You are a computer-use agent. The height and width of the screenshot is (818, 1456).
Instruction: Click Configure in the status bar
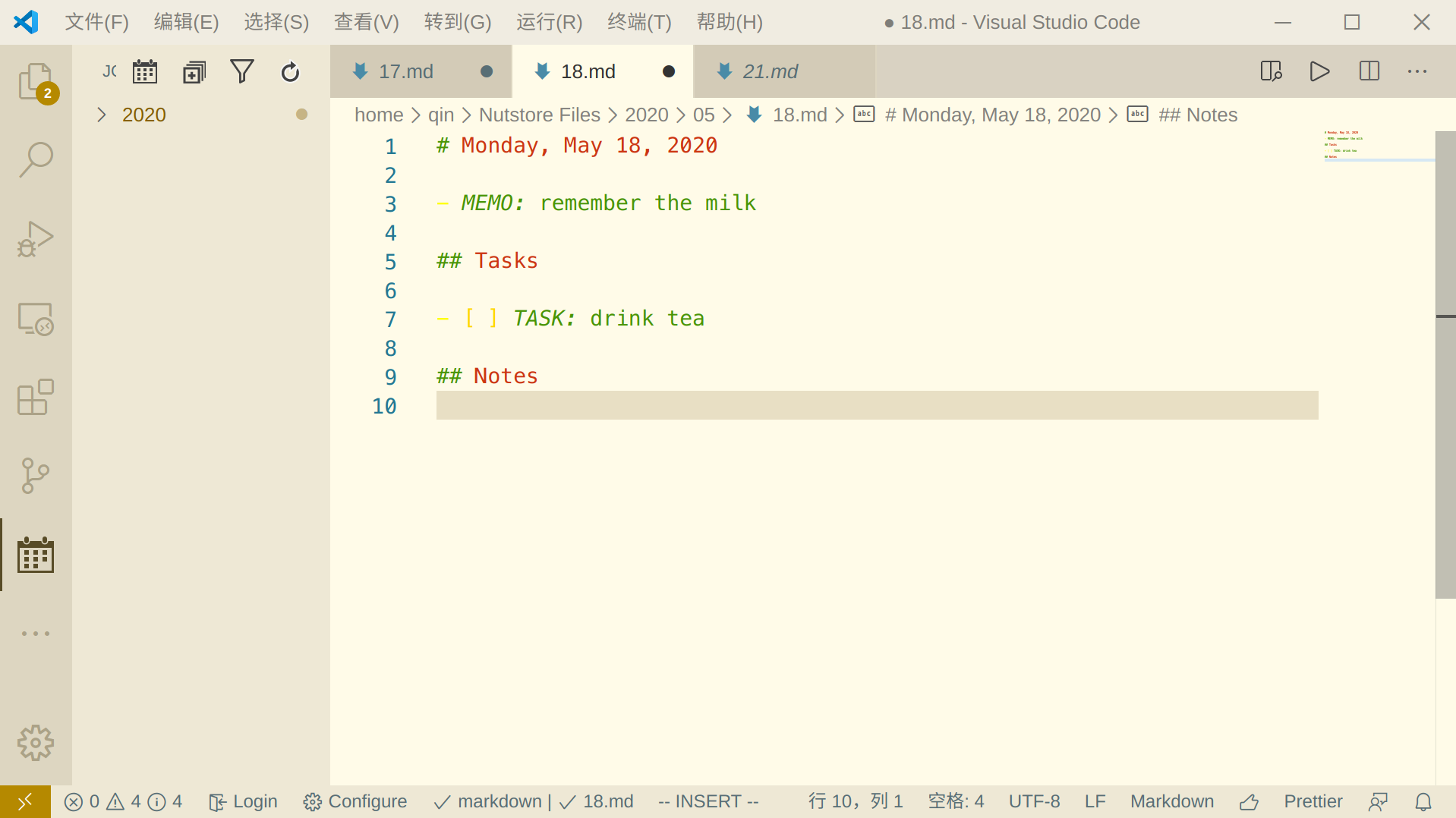pyautogui.click(x=355, y=801)
